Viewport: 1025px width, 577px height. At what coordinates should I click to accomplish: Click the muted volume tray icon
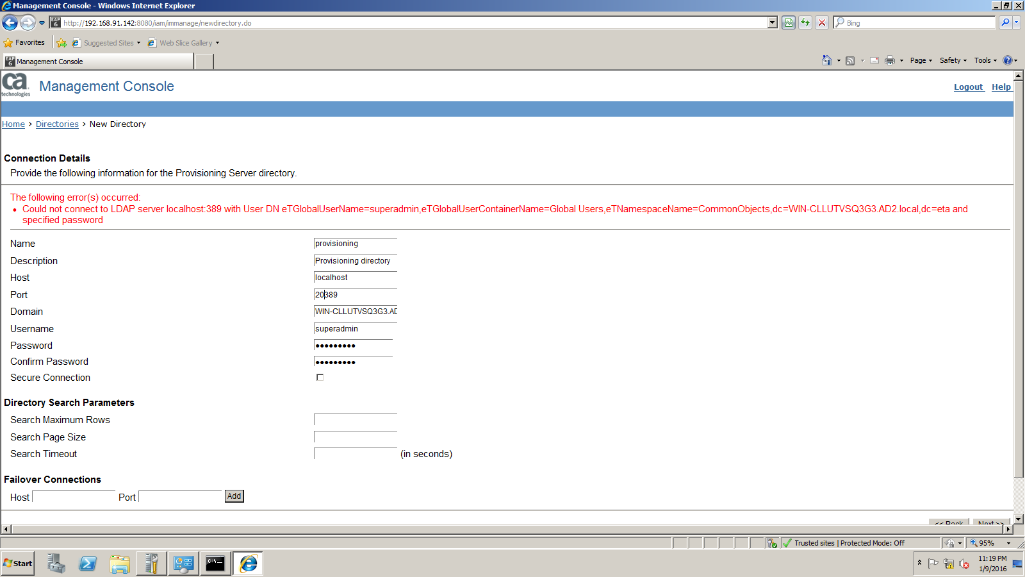coord(964,563)
